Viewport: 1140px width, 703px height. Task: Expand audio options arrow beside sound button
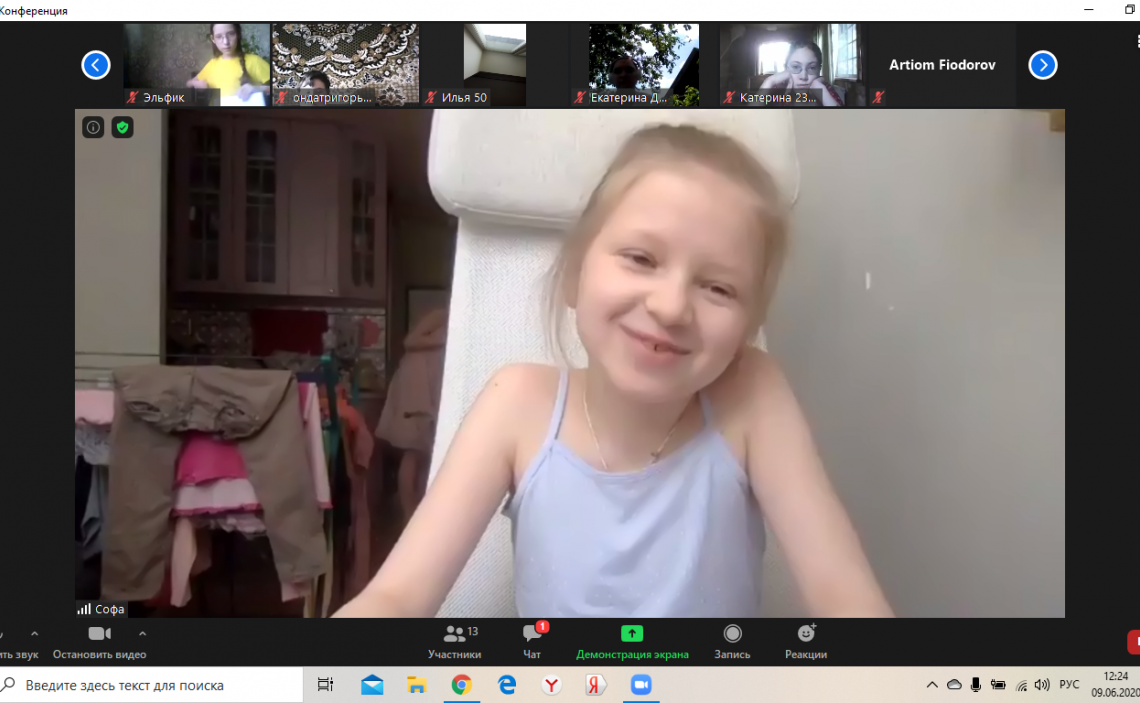tap(35, 633)
